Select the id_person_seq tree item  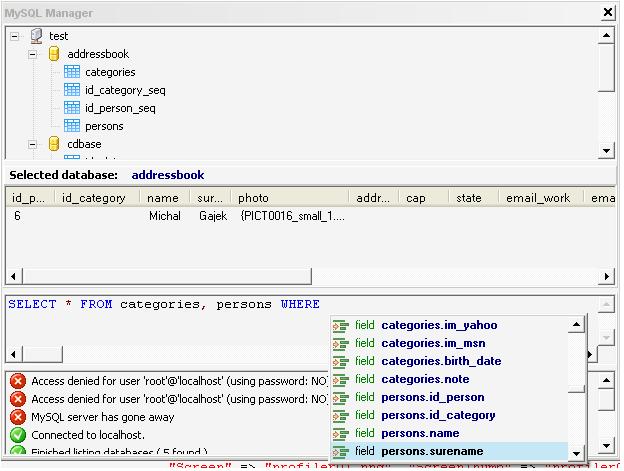coord(120,108)
